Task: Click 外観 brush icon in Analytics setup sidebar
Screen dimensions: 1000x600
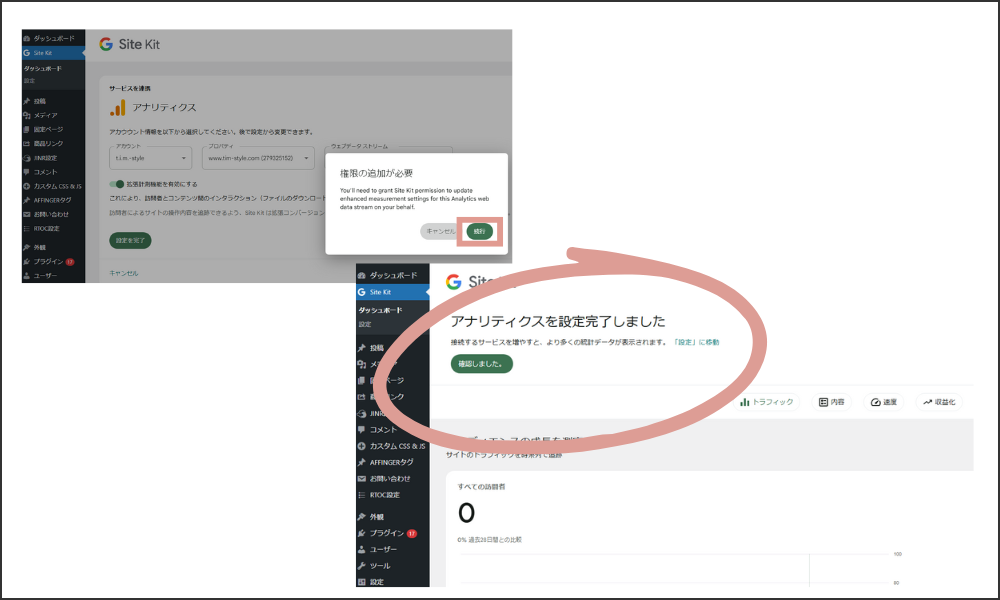Action: 27,247
